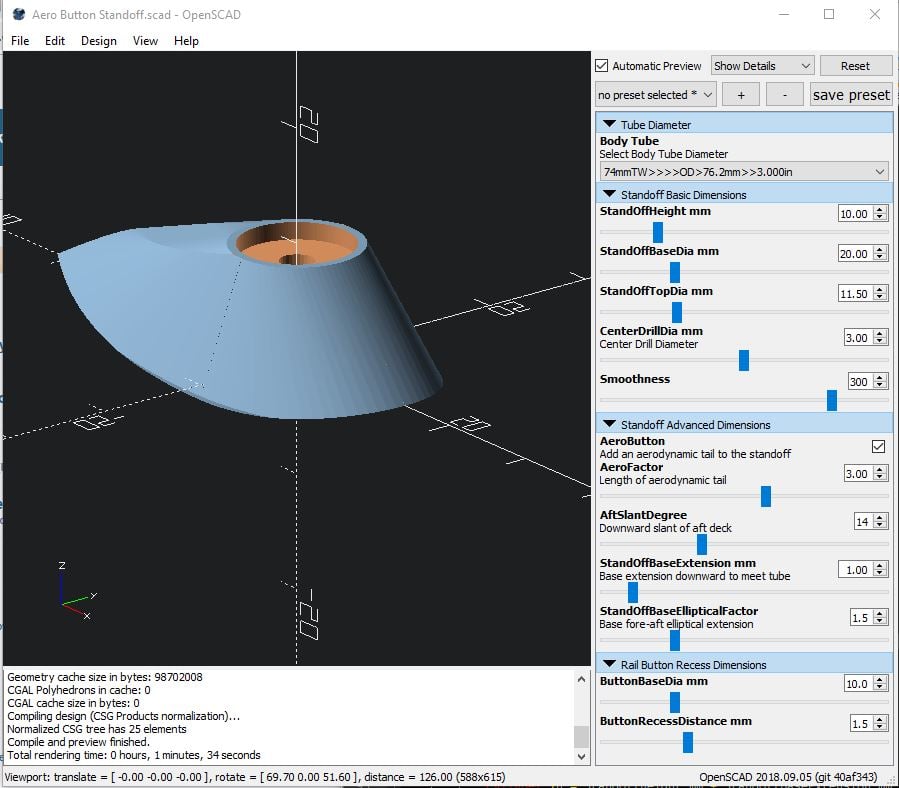
Task: Collapse the Tube Diameter section
Action: [x=609, y=124]
